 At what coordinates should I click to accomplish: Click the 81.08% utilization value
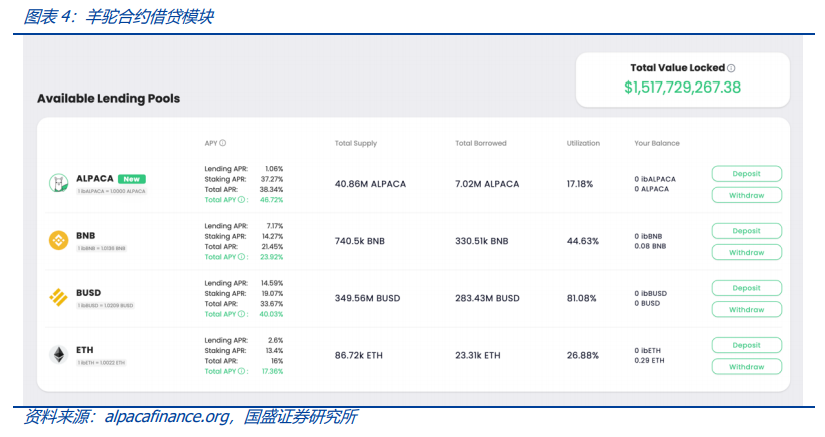(581, 298)
